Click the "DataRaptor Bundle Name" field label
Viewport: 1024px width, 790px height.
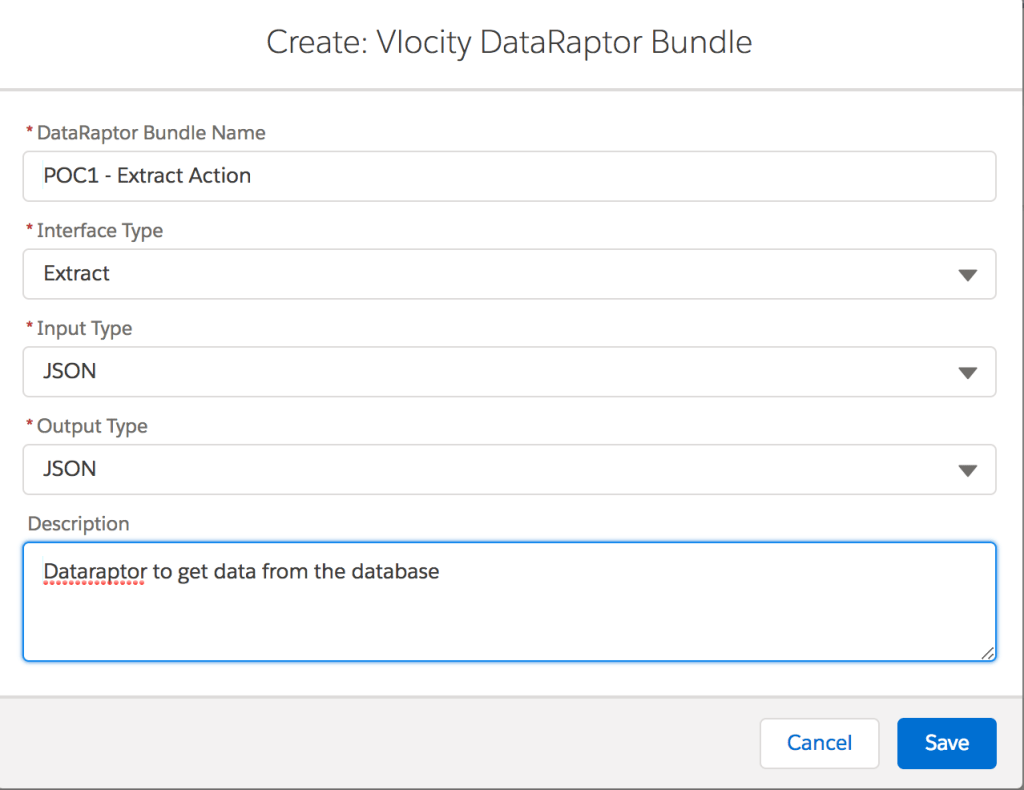(151, 133)
